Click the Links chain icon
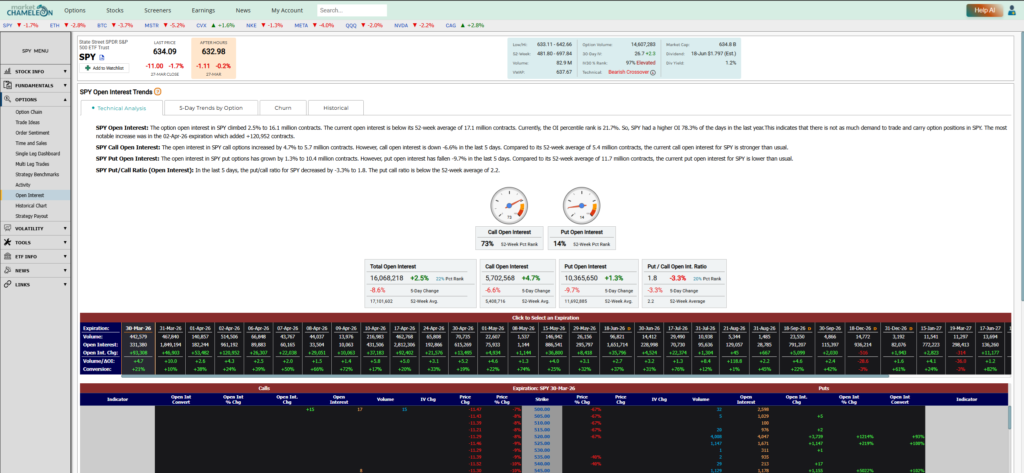The height and width of the screenshot is (473, 1024). pos(8,284)
